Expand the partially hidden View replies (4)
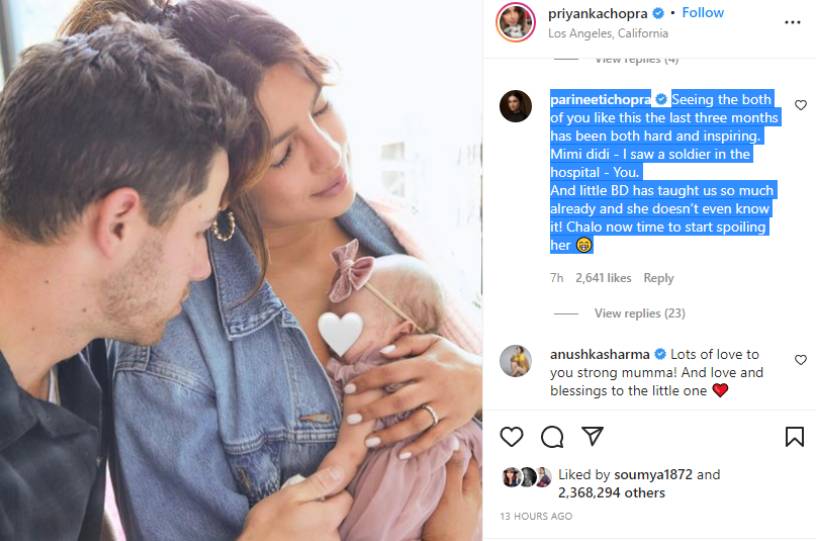816x541 pixels. point(636,60)
